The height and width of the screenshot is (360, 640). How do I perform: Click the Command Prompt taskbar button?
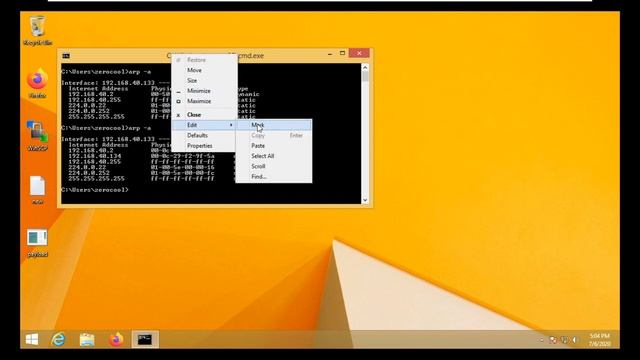145,339
